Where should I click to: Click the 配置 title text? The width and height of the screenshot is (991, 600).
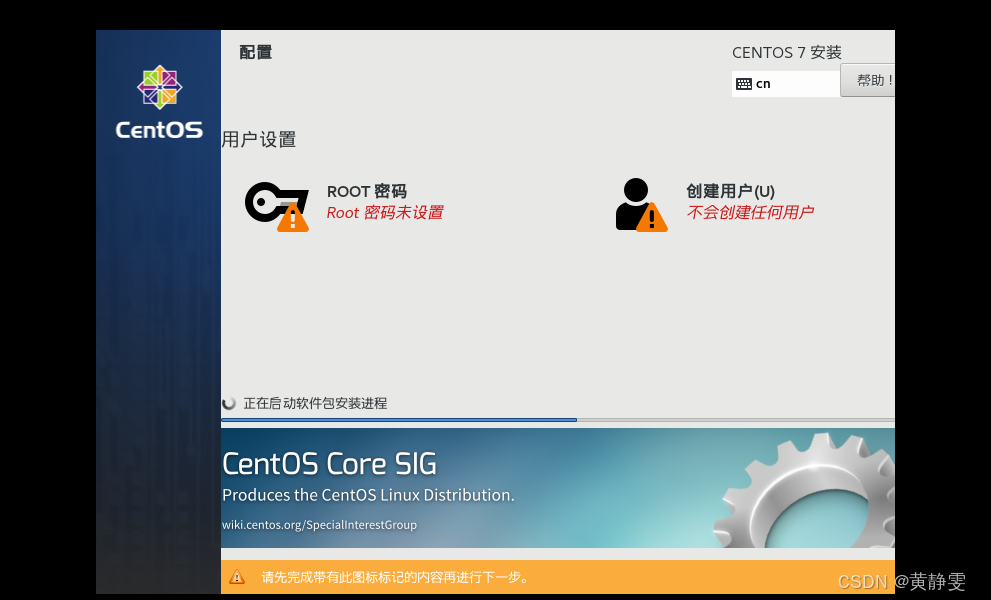point(255,52)
